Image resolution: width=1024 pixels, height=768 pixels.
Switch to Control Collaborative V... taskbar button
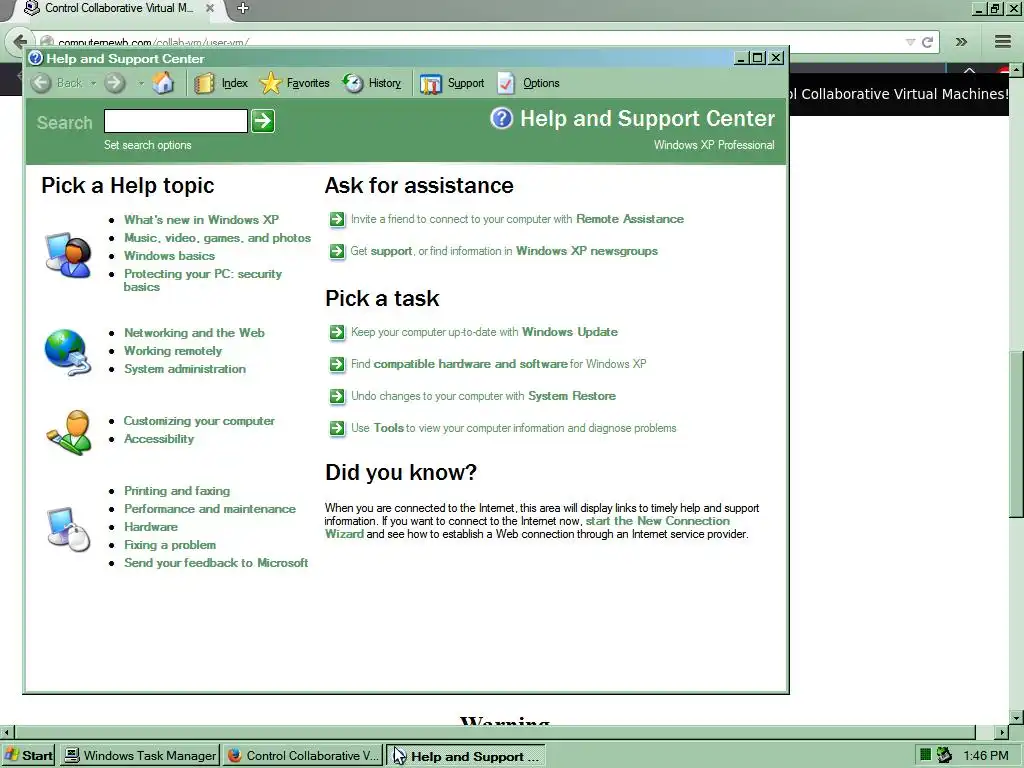tap(302, 756)
